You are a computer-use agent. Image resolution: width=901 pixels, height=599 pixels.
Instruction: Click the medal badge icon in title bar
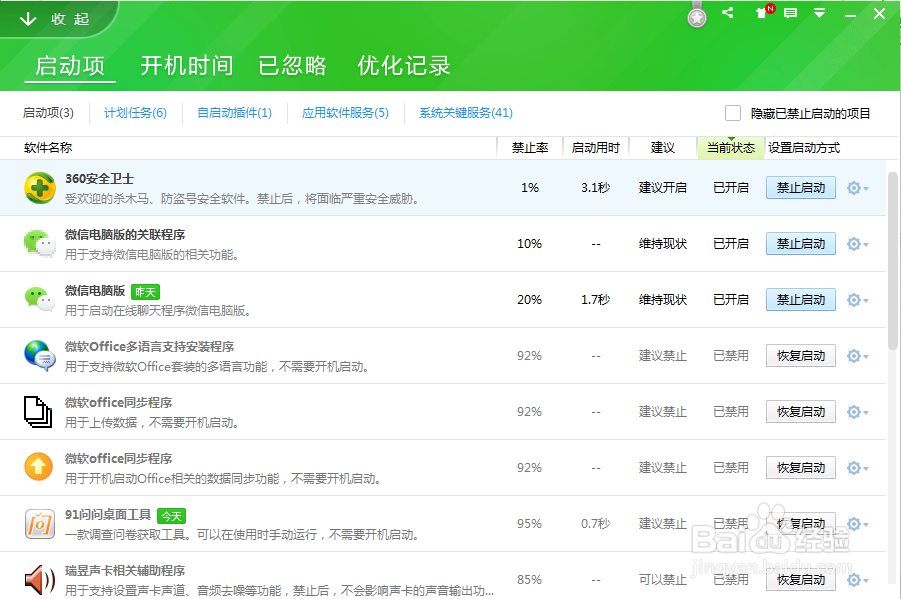click(x=697, y=16)
